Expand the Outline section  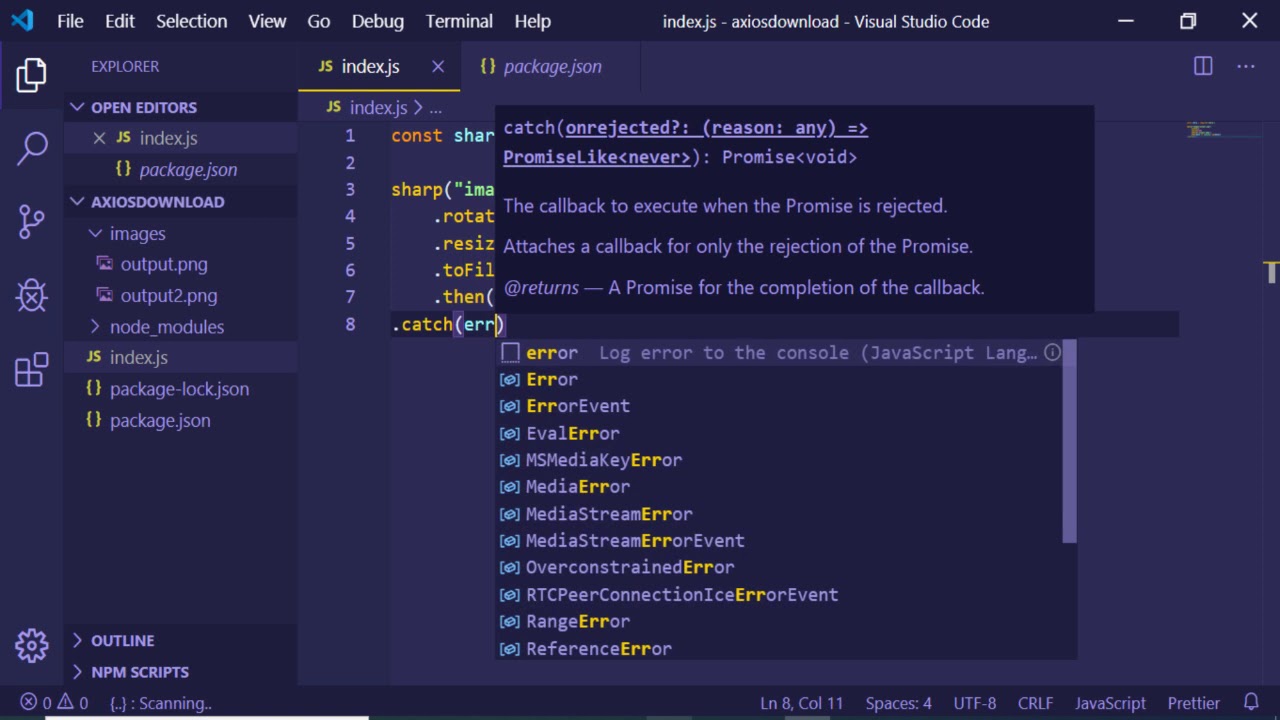tap(122, 640)
